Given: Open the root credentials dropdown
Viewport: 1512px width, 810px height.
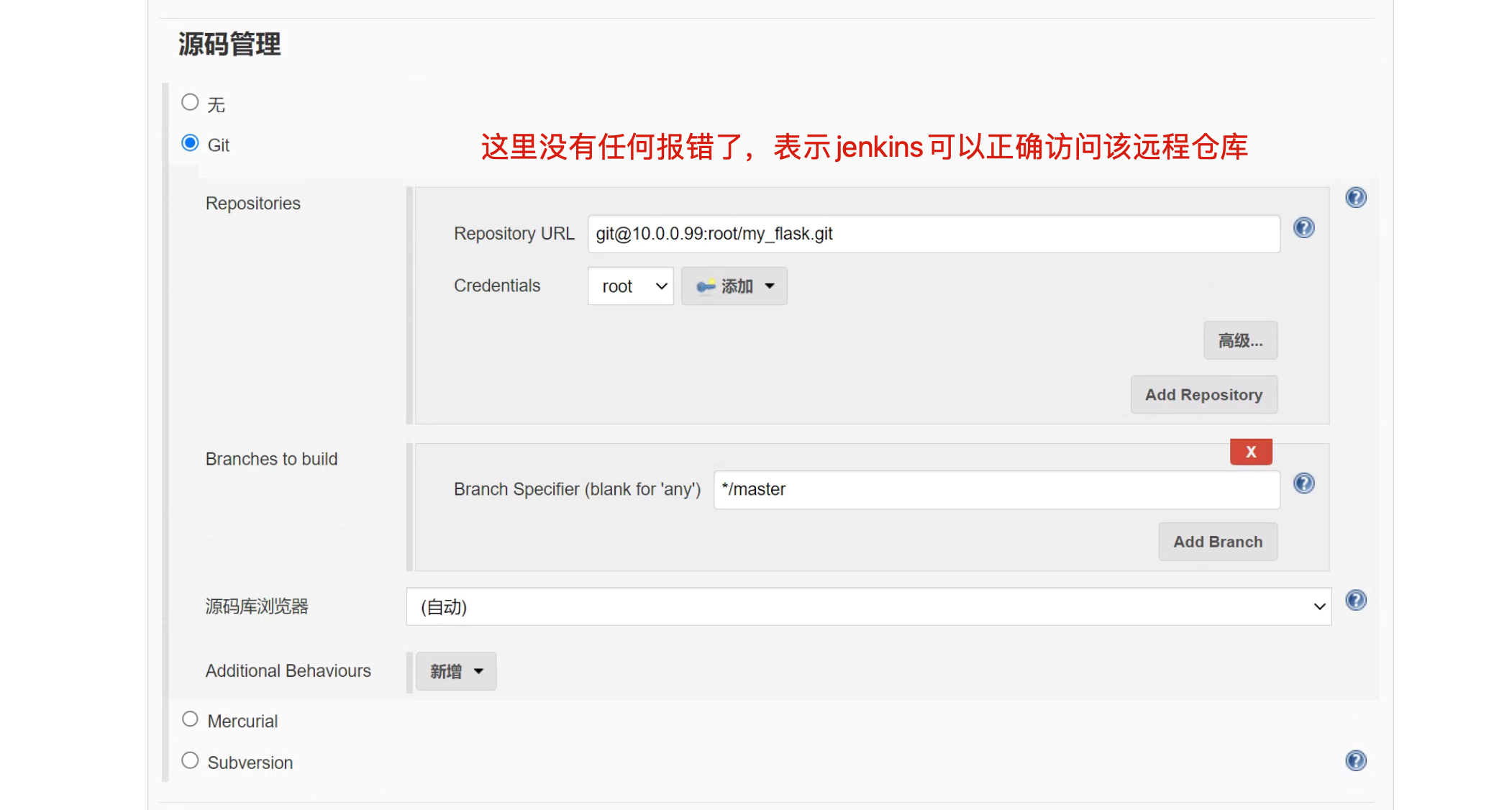Looking at the screenshot, I should click(630, 286).
